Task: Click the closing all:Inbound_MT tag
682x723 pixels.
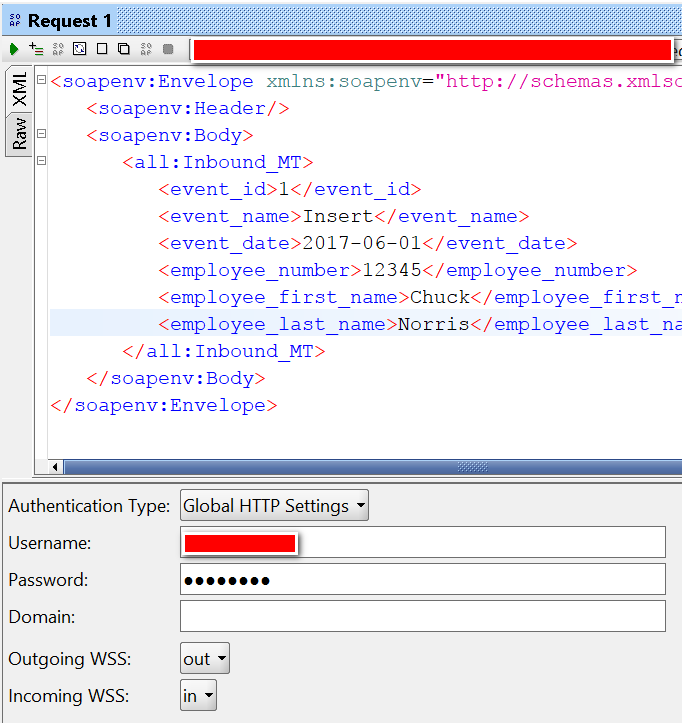Action: 224,351
